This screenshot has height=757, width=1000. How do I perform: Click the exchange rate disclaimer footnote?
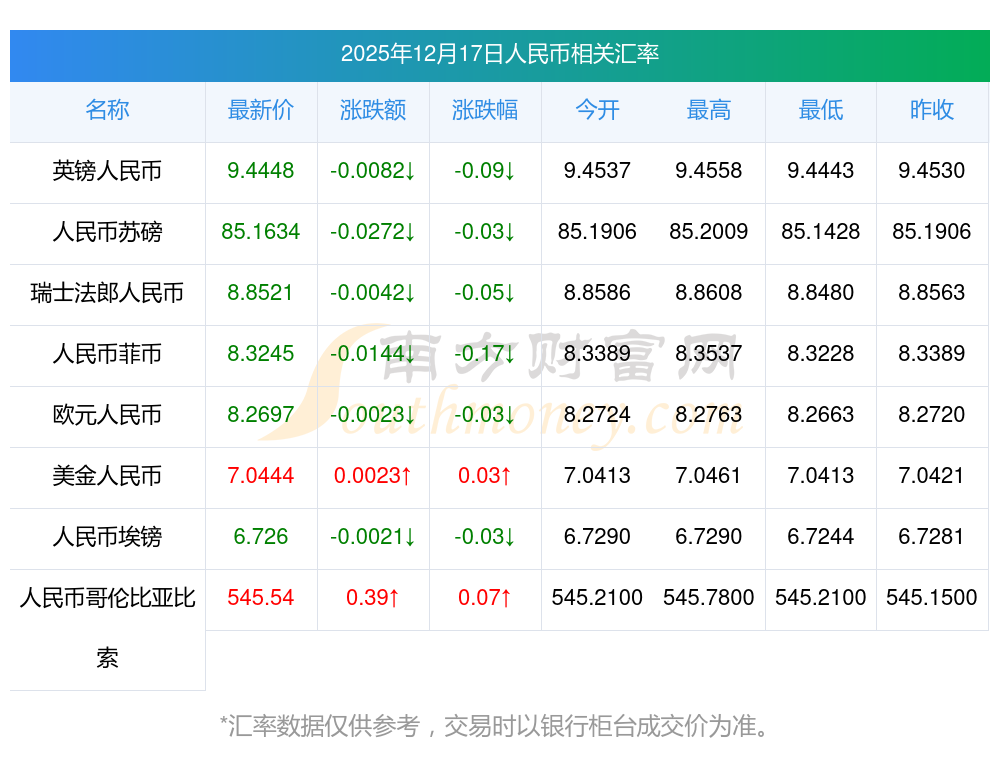coord(499,725)
